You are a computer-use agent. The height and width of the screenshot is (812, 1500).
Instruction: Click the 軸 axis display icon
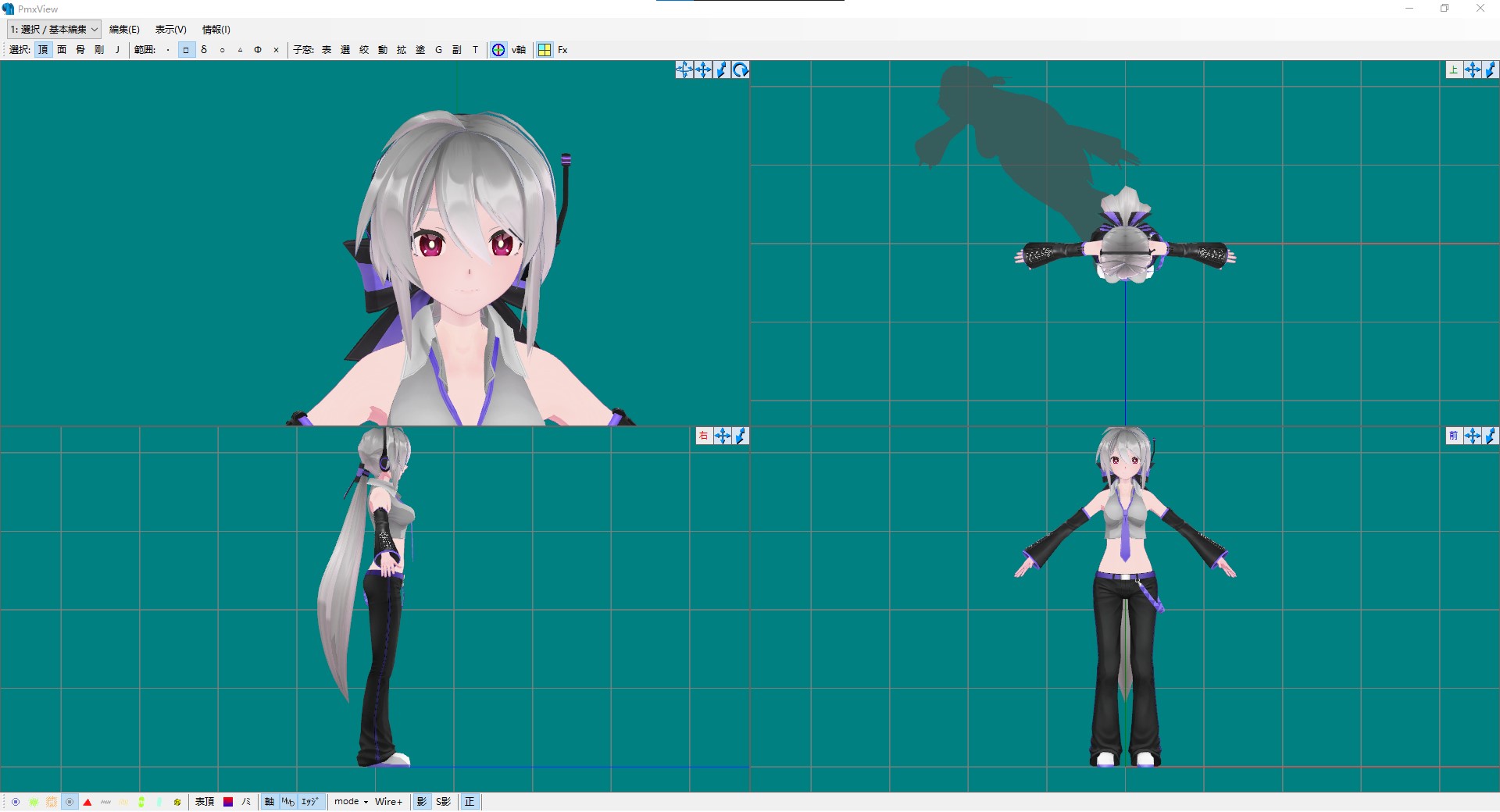pos(269,802)
